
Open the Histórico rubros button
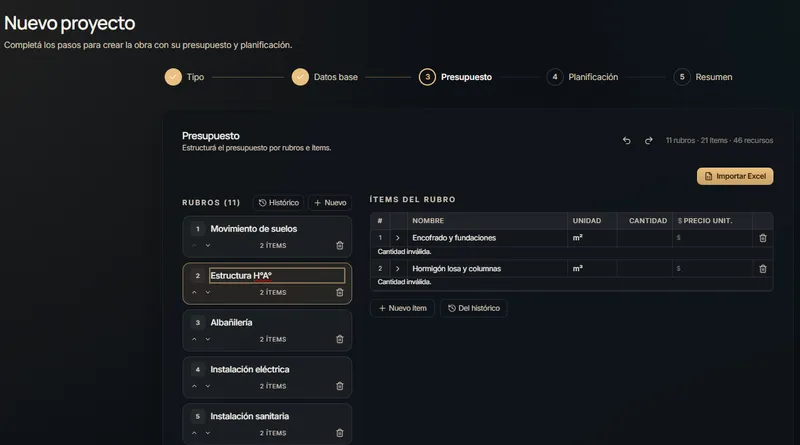pyautogui.click(x=279, y=203)
